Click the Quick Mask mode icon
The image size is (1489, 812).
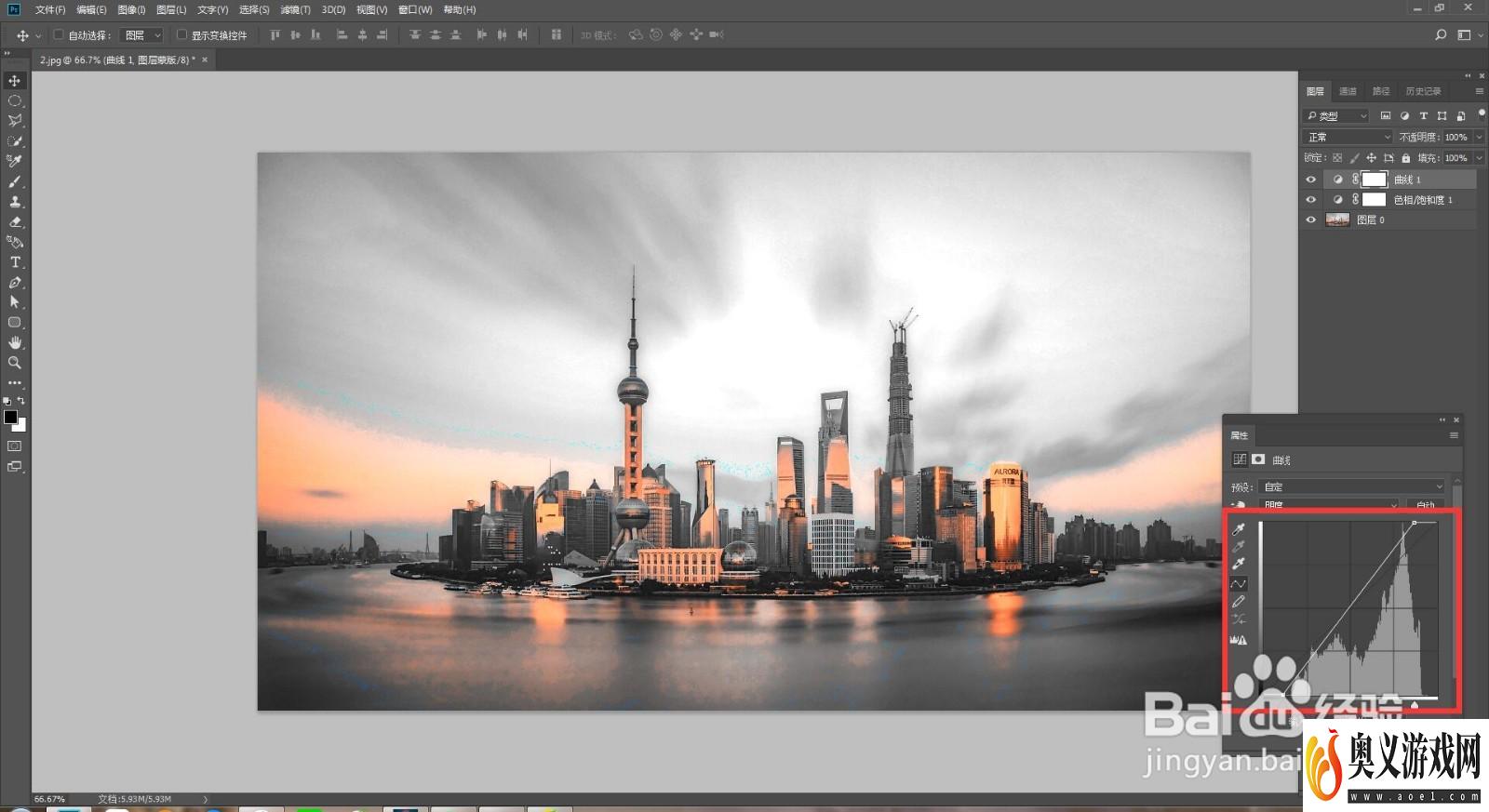pyautogui.click(x=15, y=446)
